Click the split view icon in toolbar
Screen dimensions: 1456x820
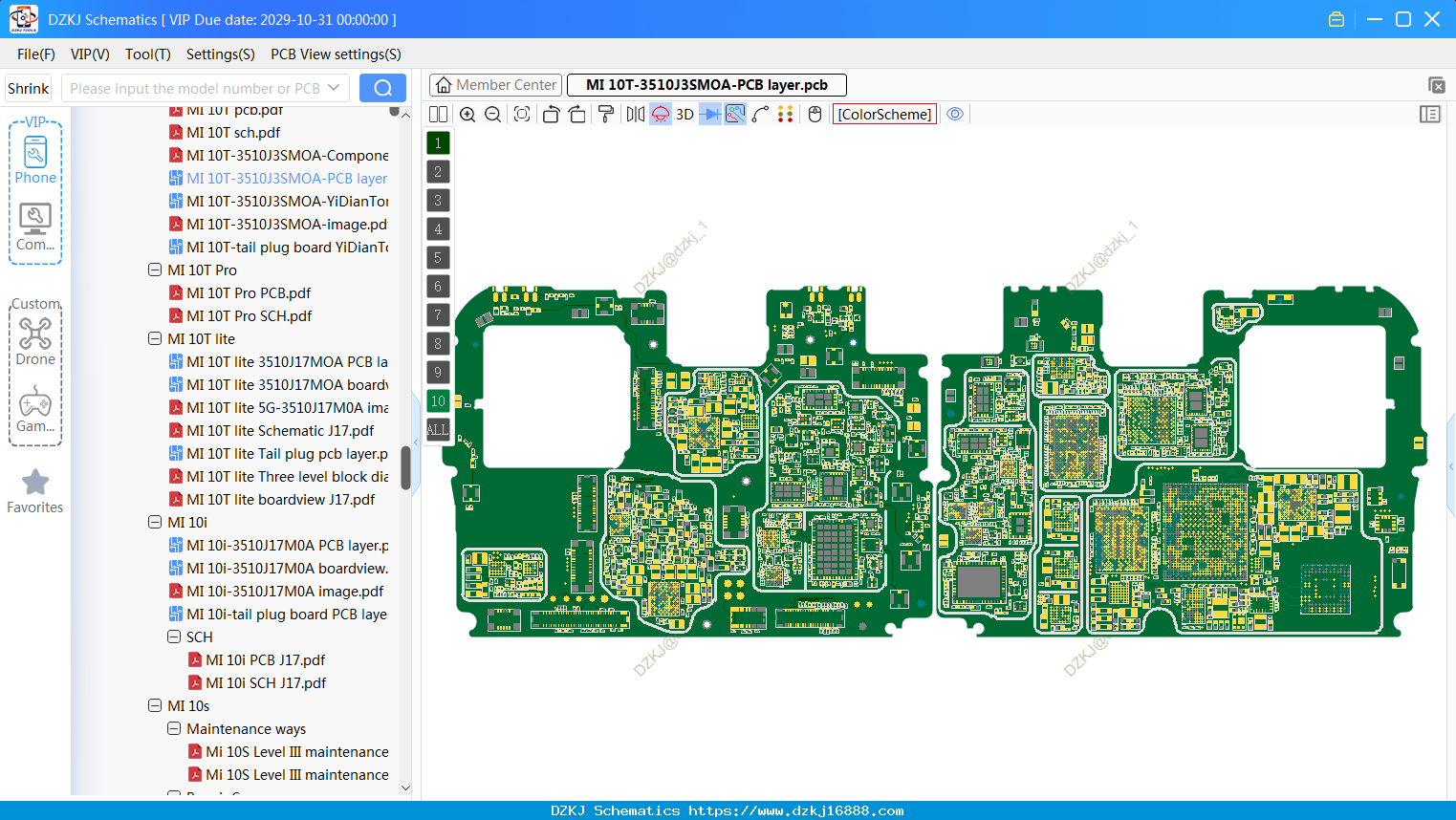pos(438,115)
